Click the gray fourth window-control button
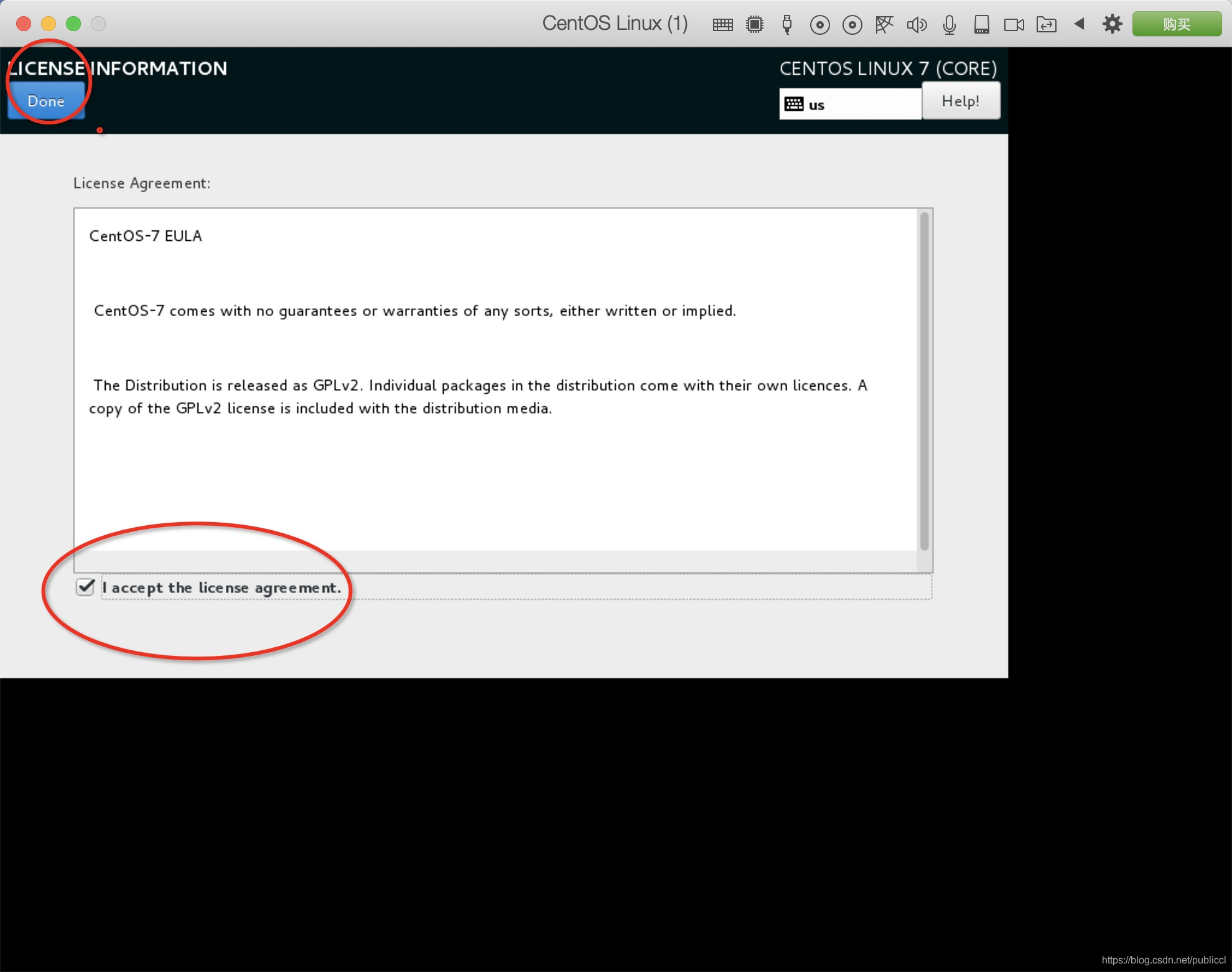Viewport: 1232px width, 972px height. pos(98,24)
